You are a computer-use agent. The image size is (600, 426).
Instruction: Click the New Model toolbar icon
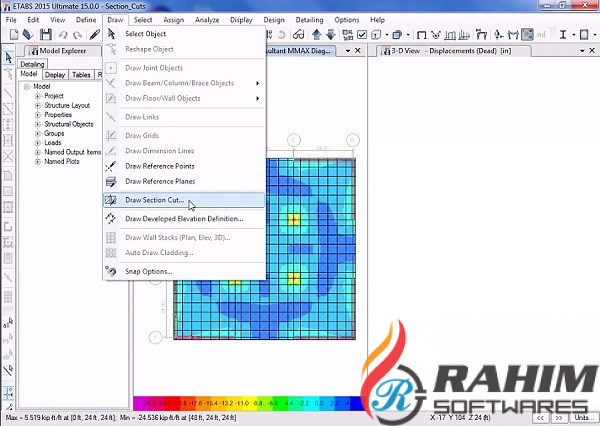pyautogui.click(x=14, y=35)
